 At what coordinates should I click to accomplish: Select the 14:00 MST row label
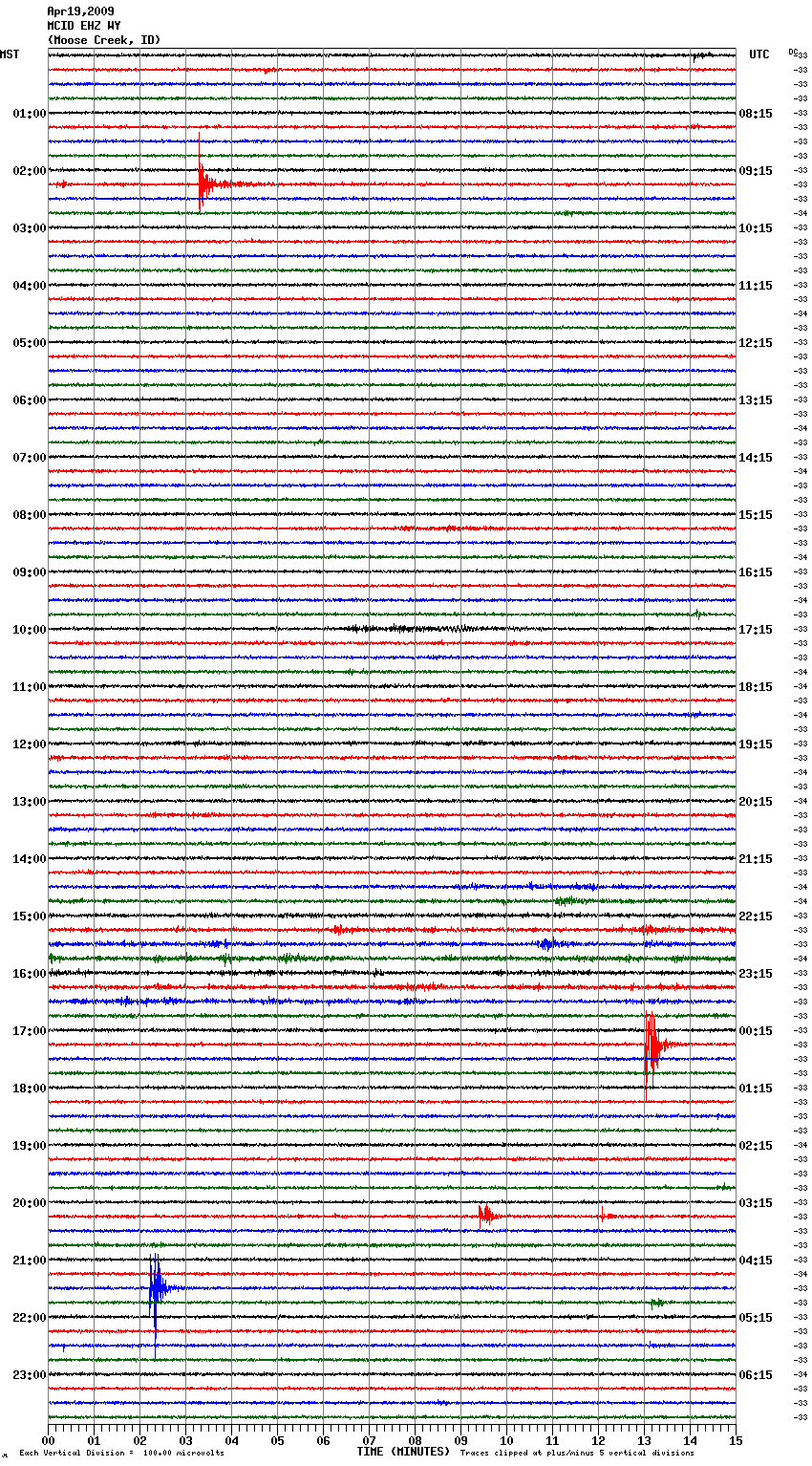click(x=30, y=859)
